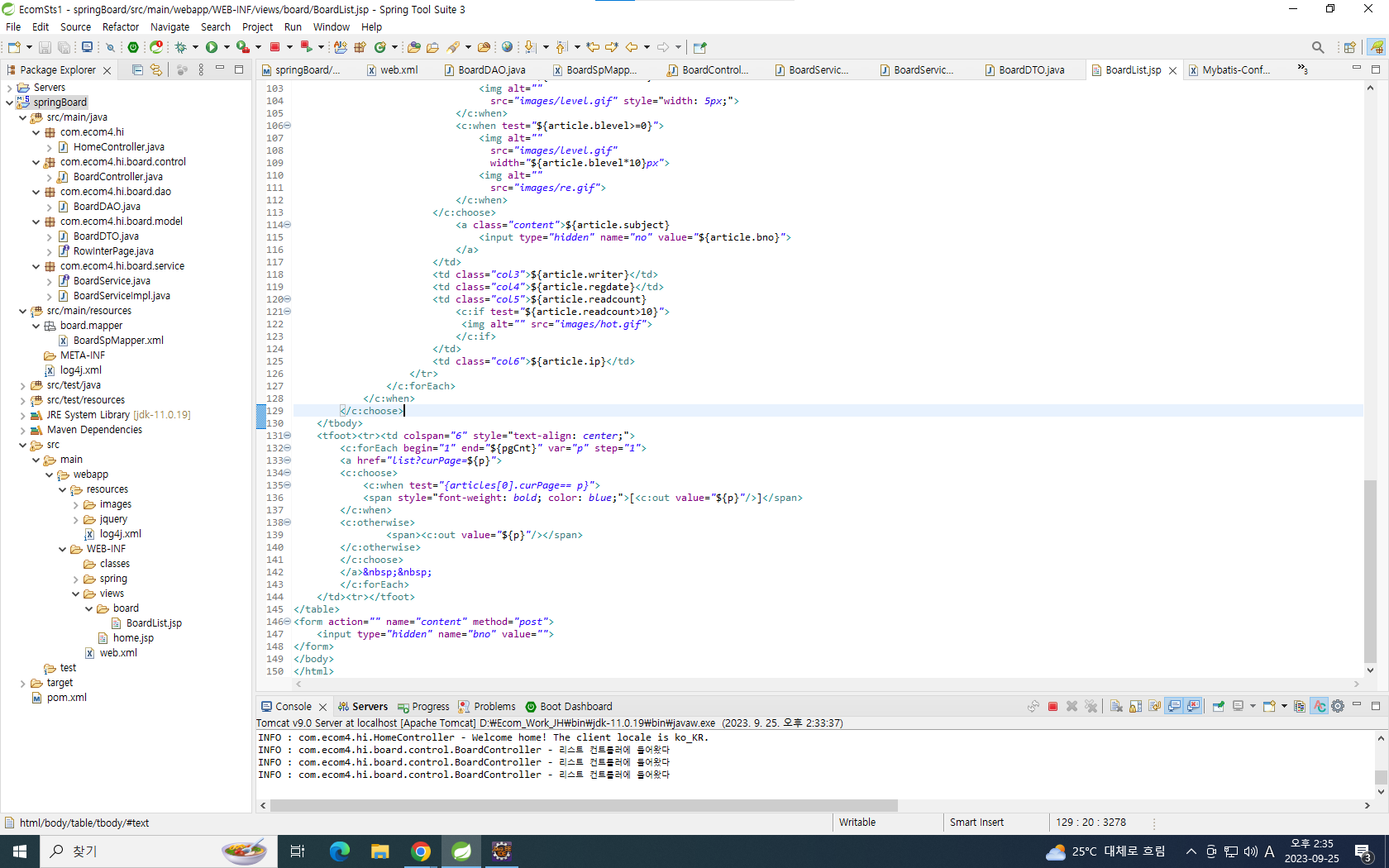Toggle Show Console When Standard Out Changes
The width and height of the screenshot is (1389, 868).
pyautogui.click(x=1174, y=707)
